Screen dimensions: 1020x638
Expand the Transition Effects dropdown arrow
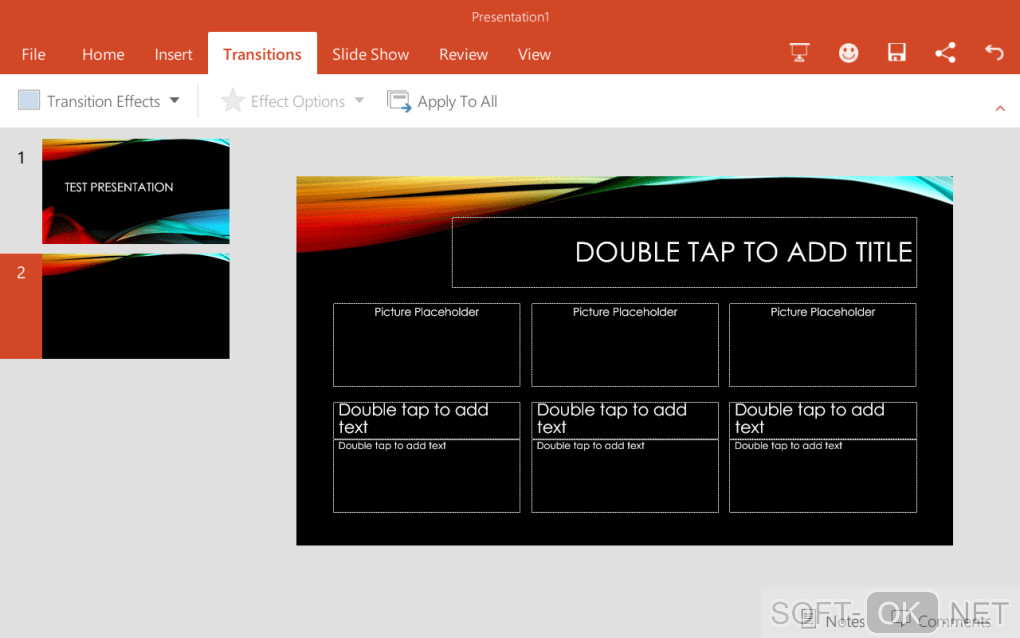pos(174,100)
